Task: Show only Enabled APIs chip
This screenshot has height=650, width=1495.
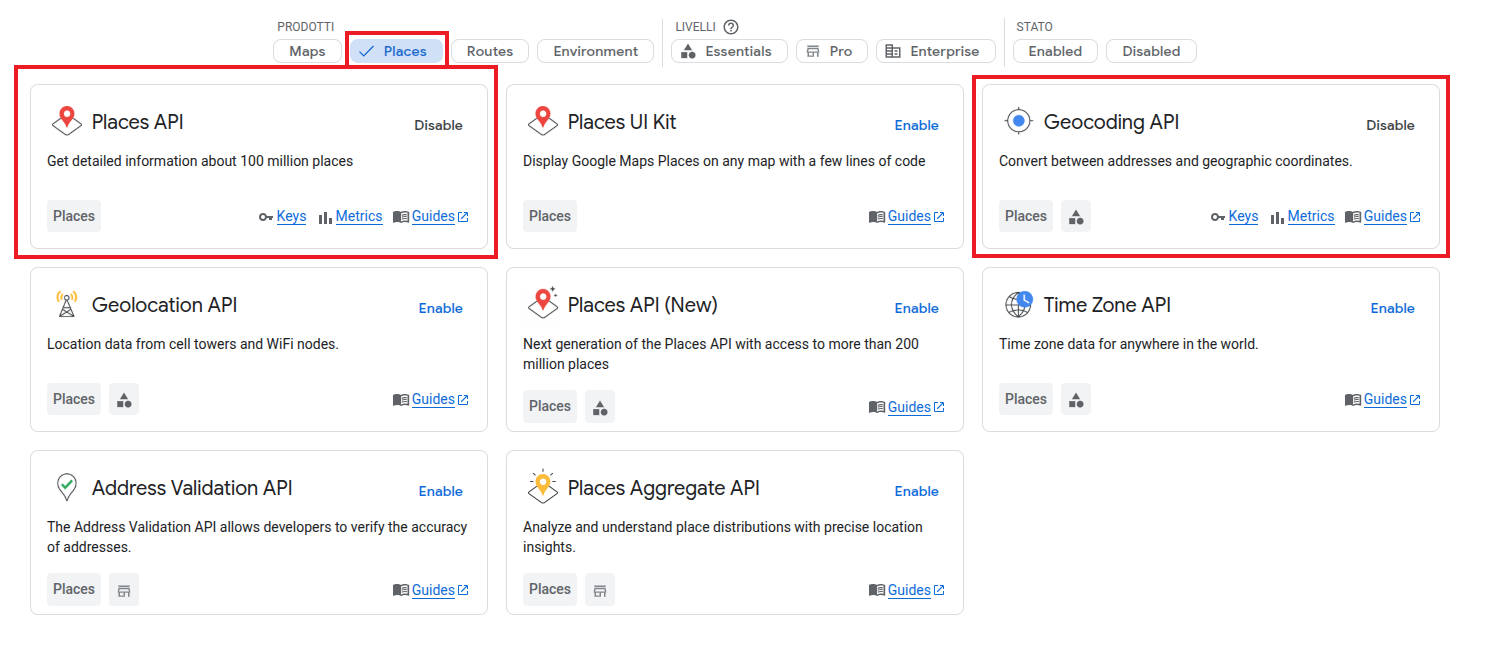Action: pyautogui.click(x=1055, y=51)
